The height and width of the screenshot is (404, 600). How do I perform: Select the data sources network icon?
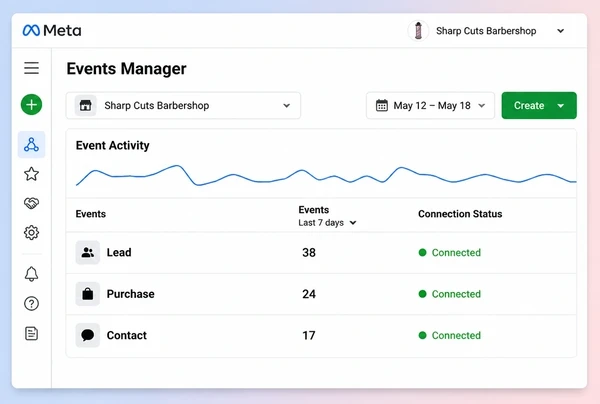coord(31,145)
